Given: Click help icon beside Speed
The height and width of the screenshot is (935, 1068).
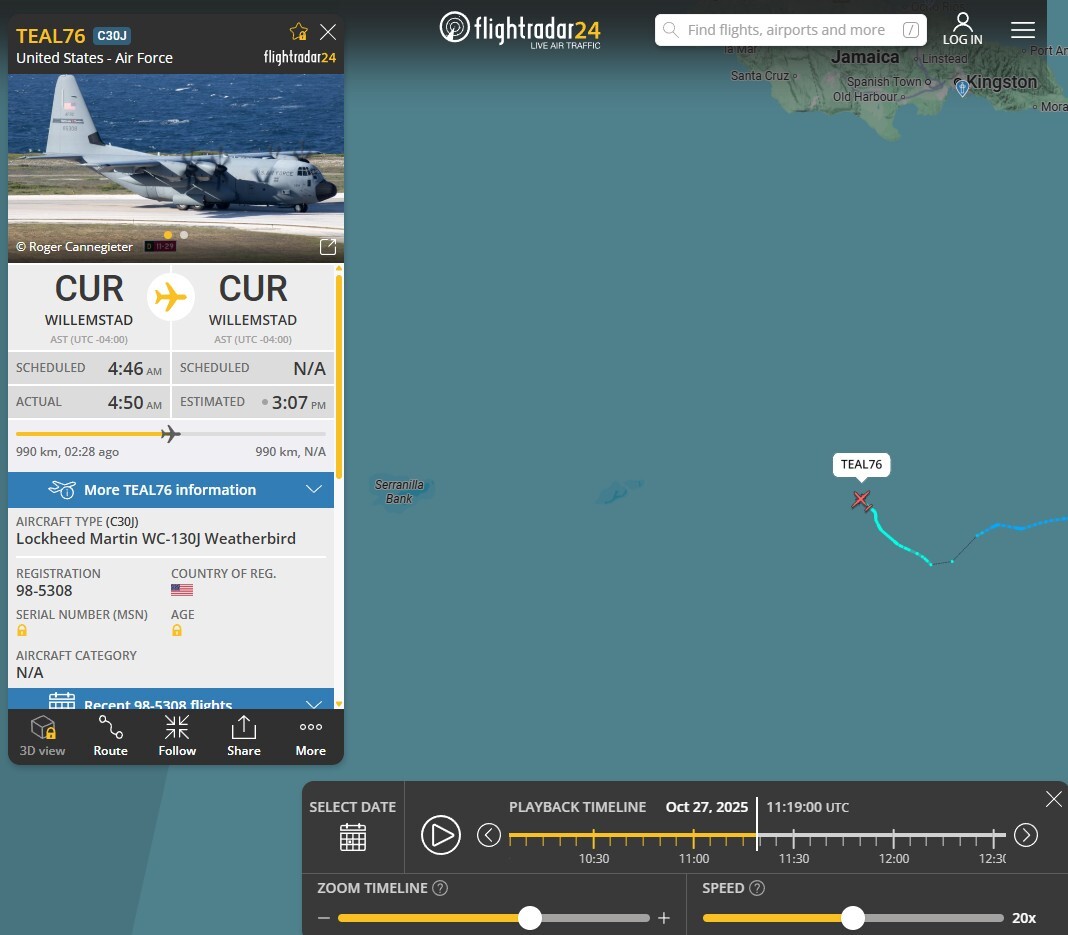Looking at the screenshot, I should [x=757, y=888].
